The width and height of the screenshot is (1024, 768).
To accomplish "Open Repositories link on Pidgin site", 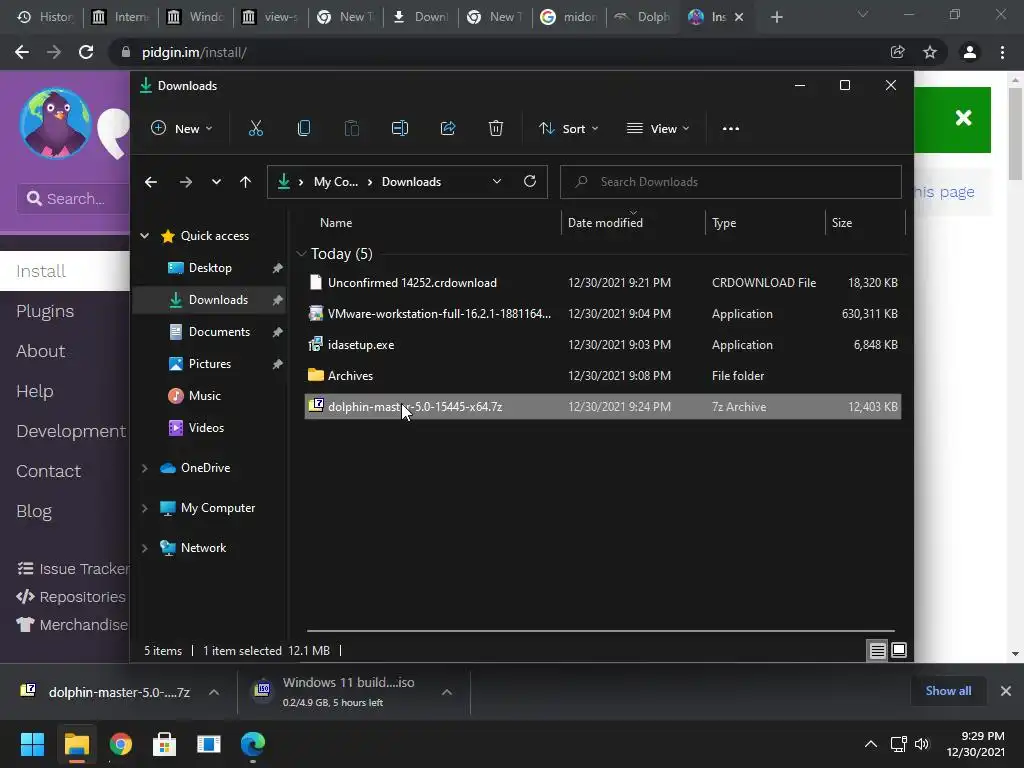I will pyautogui.click(x=71, y=597).
